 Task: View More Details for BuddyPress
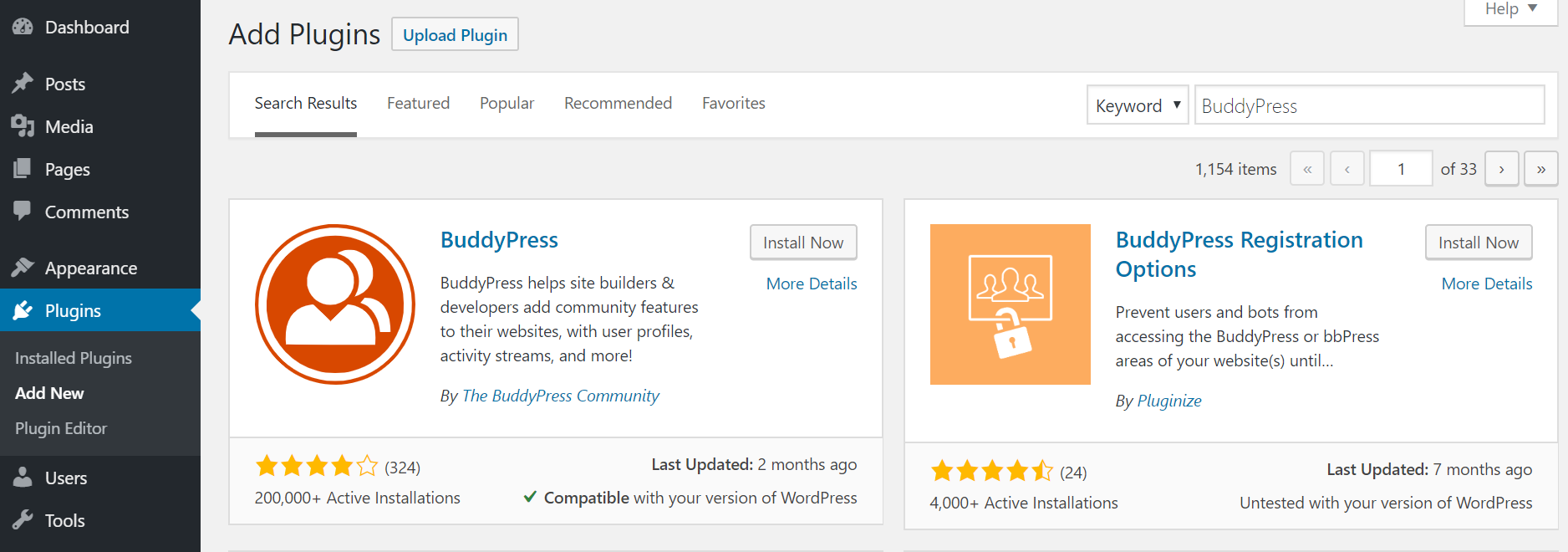pos(812,284)
